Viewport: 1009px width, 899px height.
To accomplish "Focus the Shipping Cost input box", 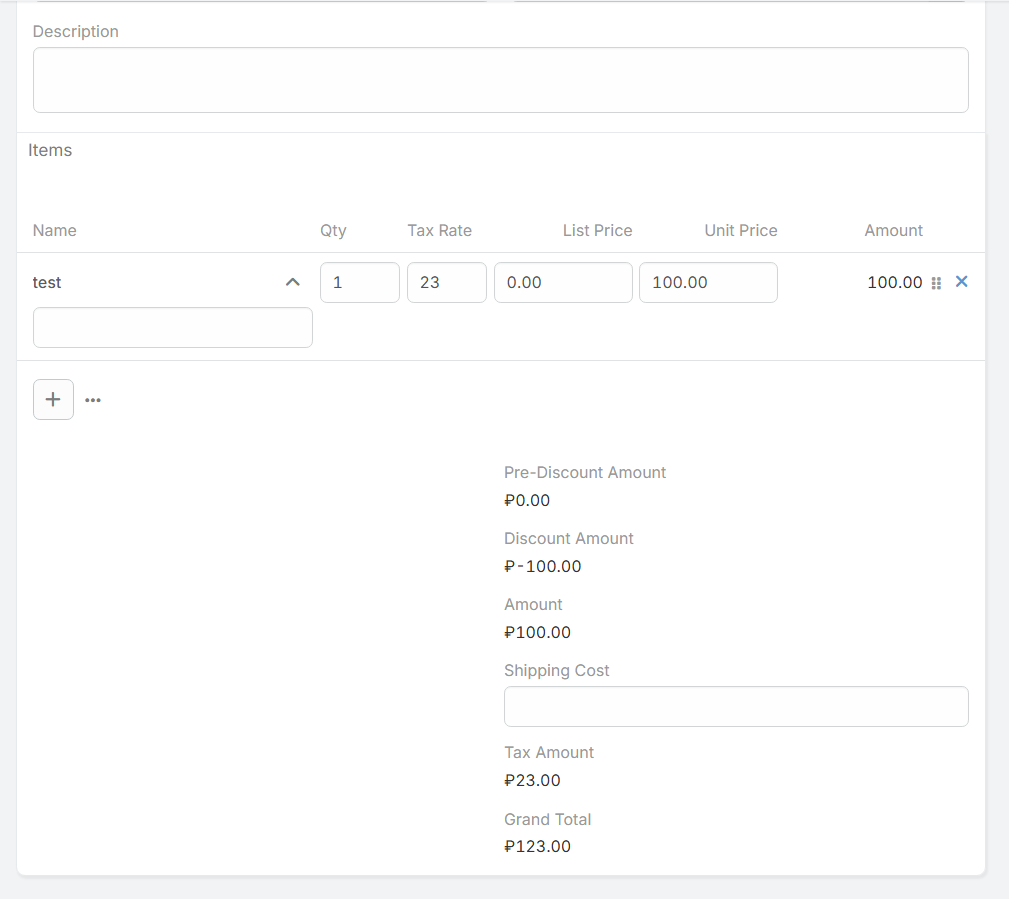I will 735,706.
